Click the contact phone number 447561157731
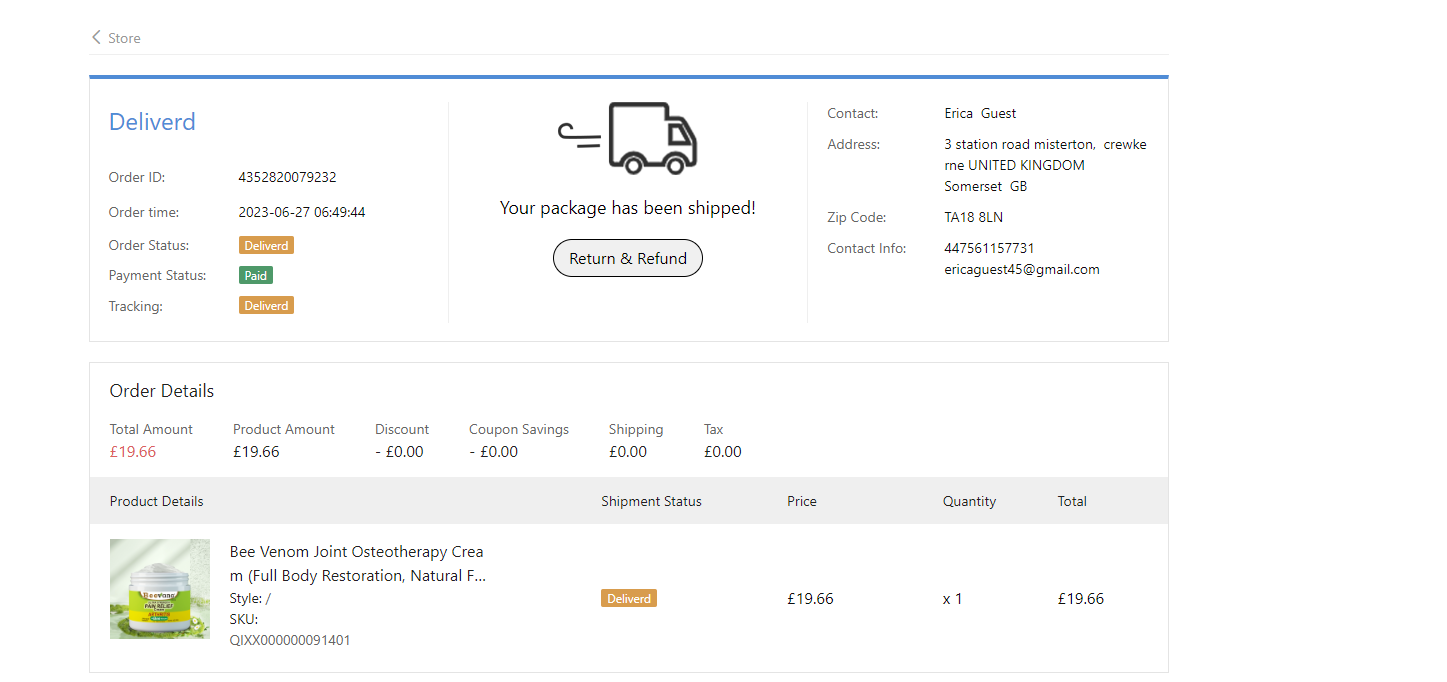Screen dimensions: 1447x682 pos(989,248)
